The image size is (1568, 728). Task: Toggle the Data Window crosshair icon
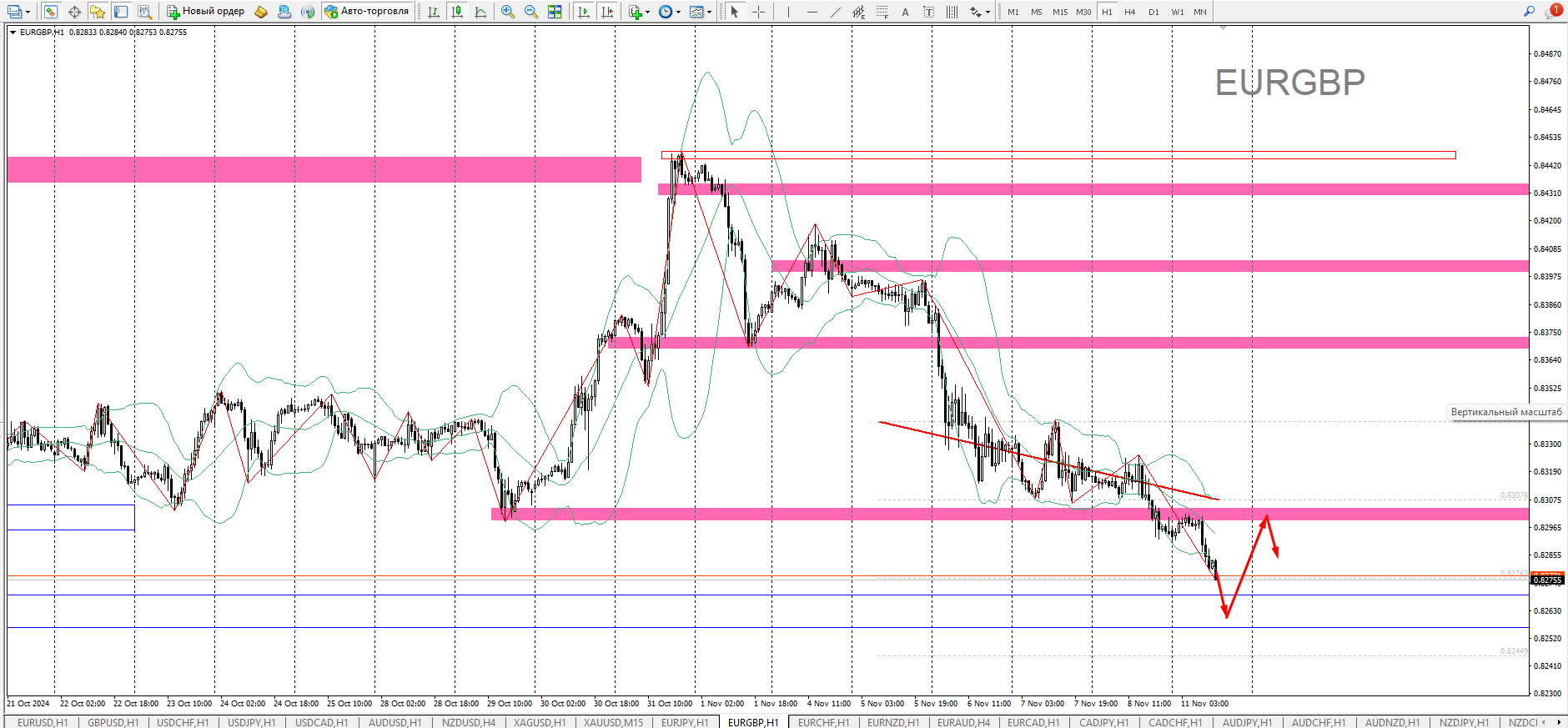point(74,12)
